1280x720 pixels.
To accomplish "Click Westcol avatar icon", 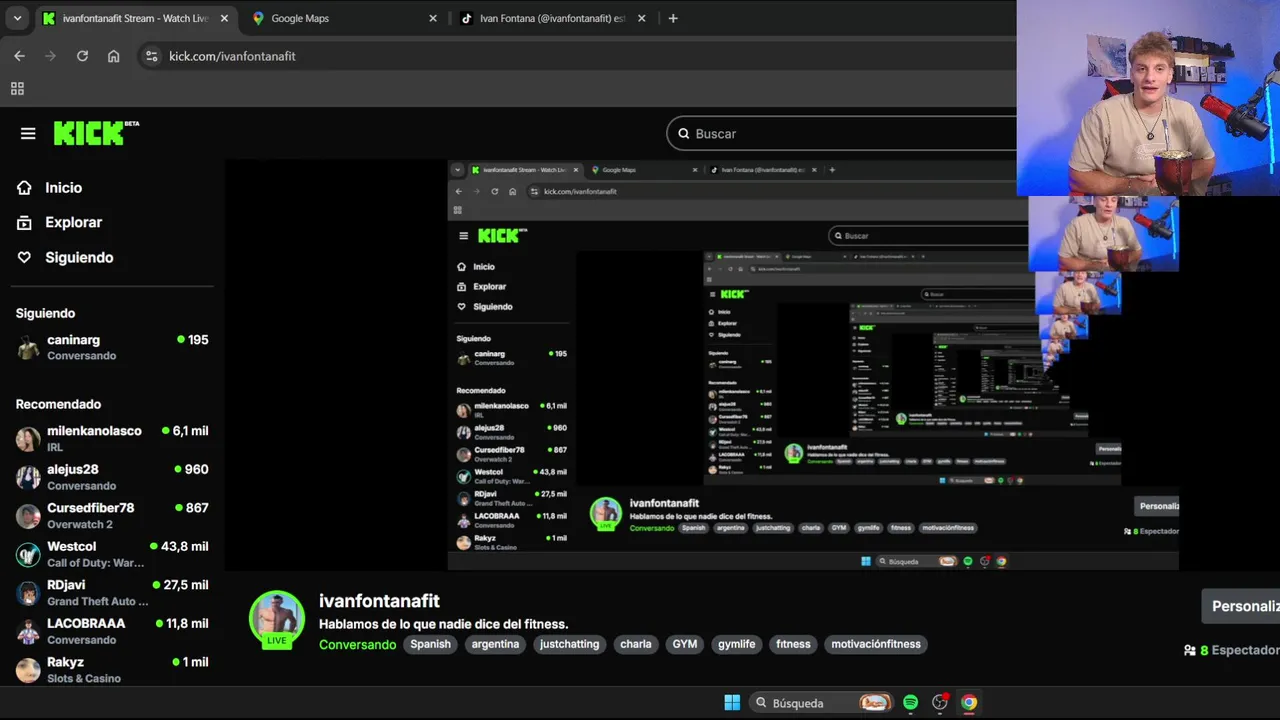I will click(x=28, y=554).
